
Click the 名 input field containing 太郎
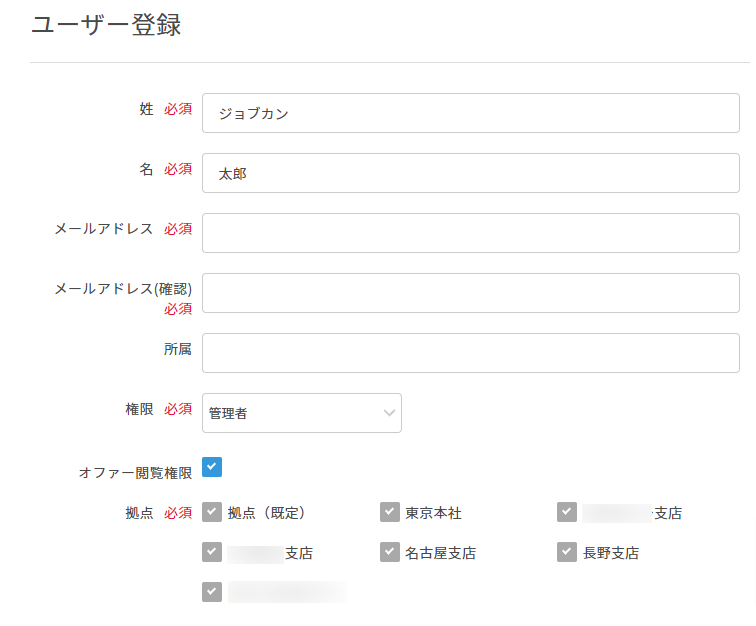(x=470, y=173)
